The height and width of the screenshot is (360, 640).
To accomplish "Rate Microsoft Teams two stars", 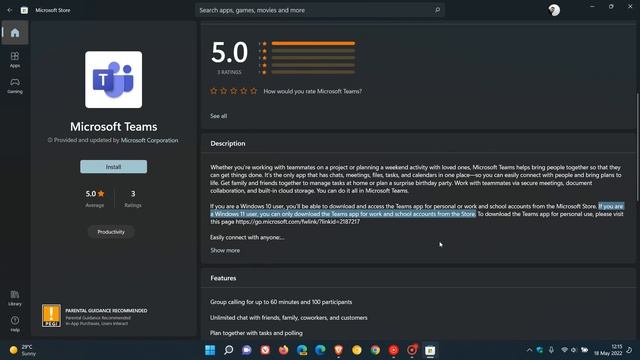I will pos(224,91).
